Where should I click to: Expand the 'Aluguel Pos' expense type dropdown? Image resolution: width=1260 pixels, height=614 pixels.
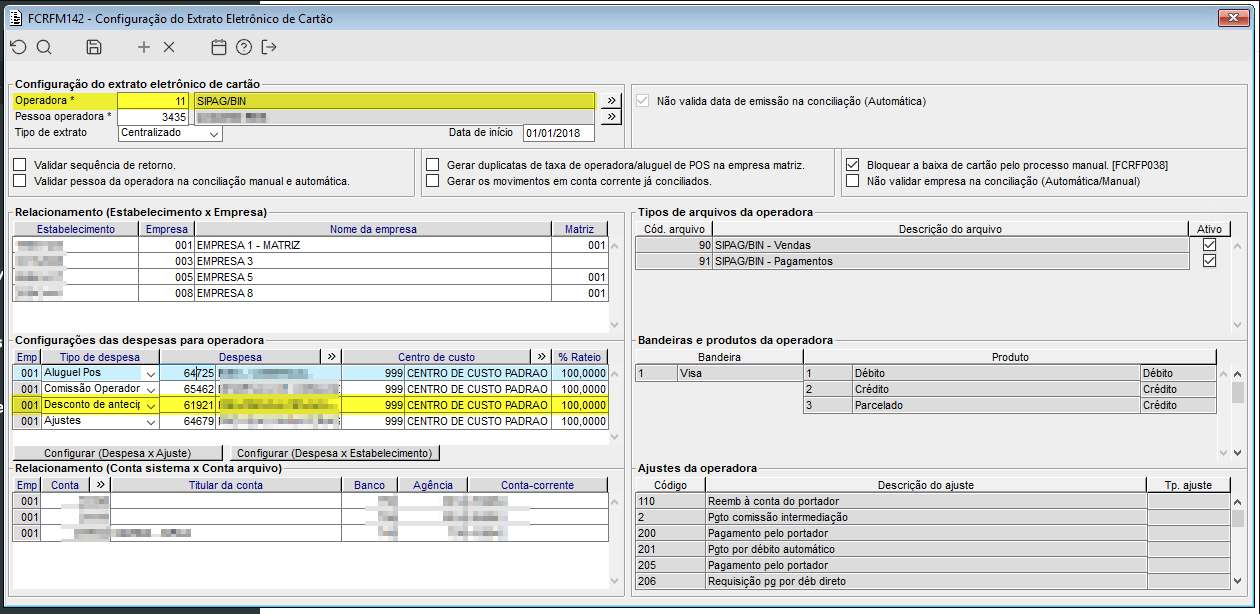pos(151,373)
